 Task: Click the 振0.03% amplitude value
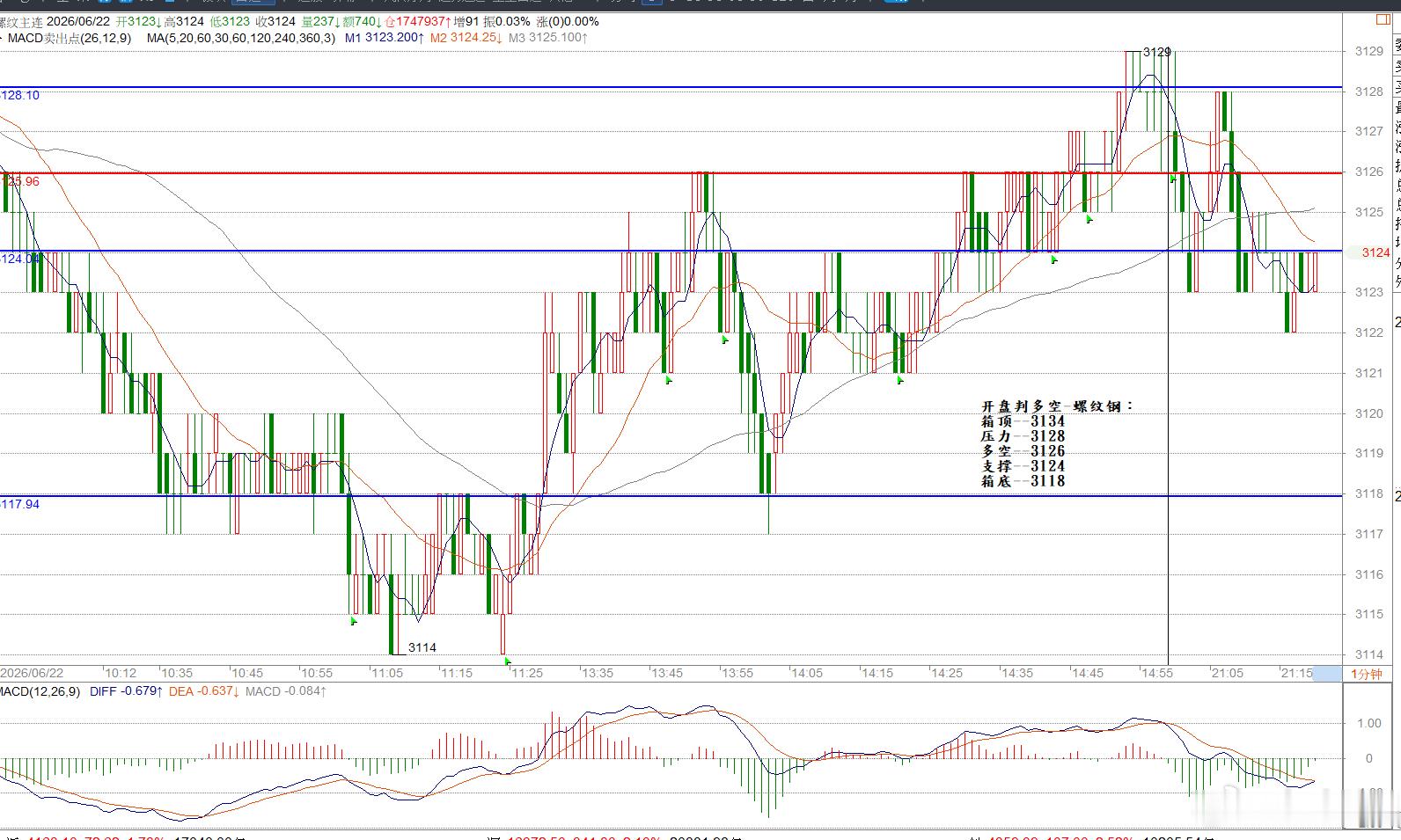coord(507,21)
